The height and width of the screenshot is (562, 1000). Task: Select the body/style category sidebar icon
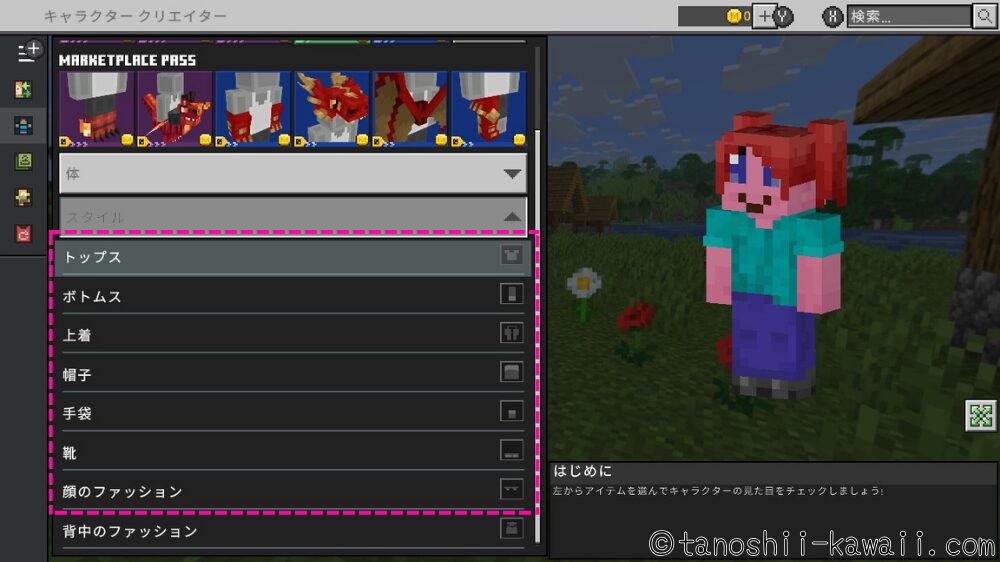click(23, 125)
